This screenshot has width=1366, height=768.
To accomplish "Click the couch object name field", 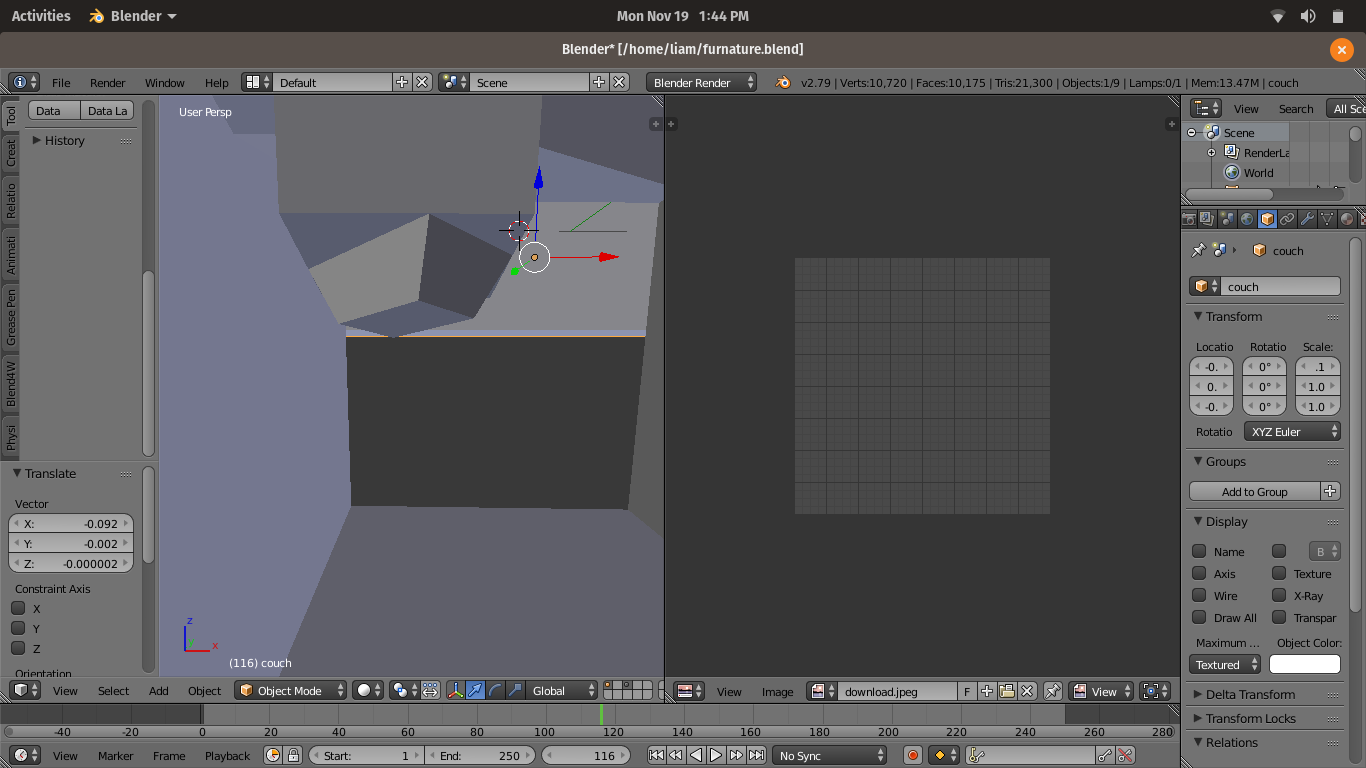I will (x=1278, y=287).
